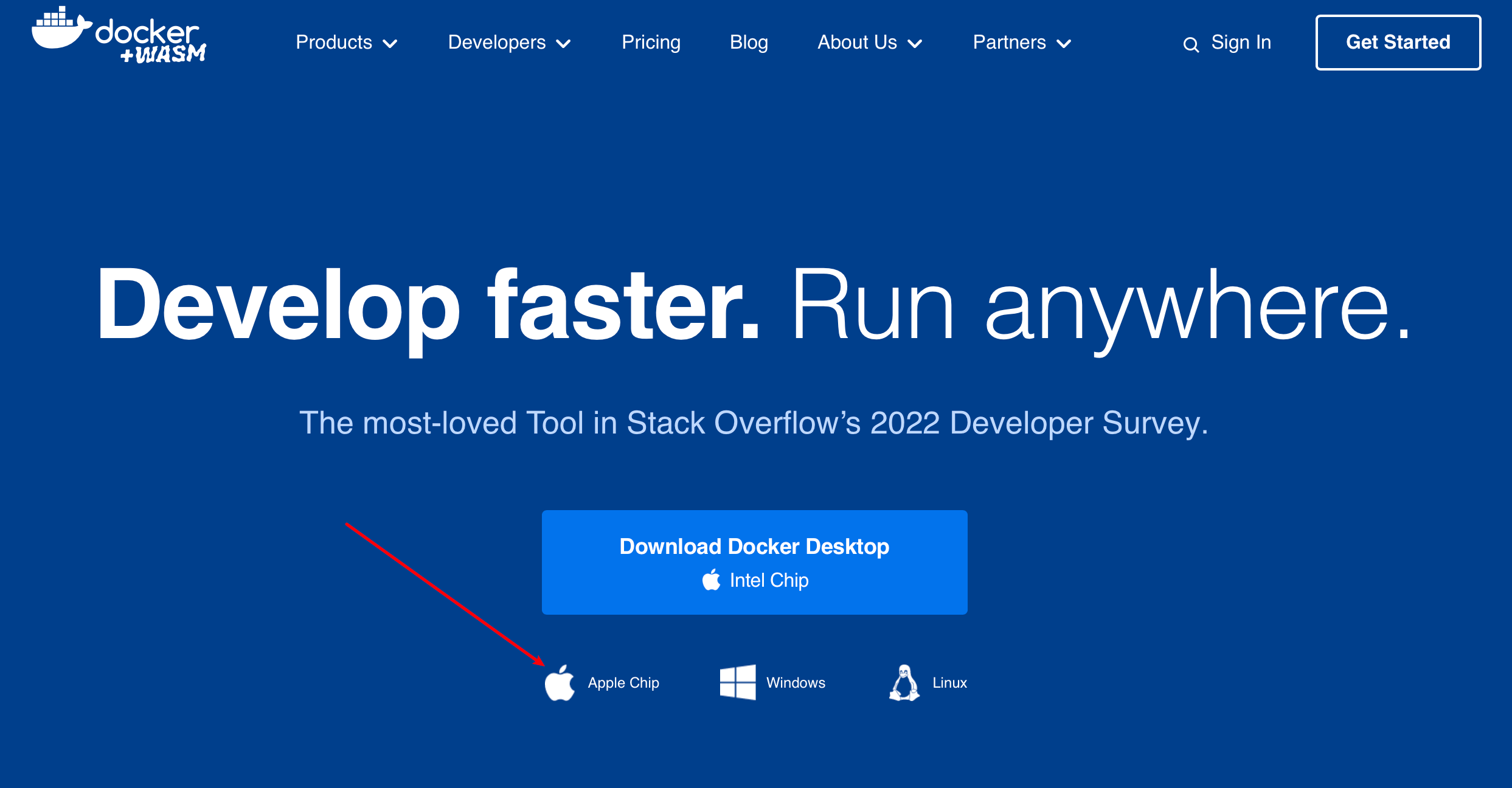Expand the About Us chevron arrow

click(x=915, y=44)
